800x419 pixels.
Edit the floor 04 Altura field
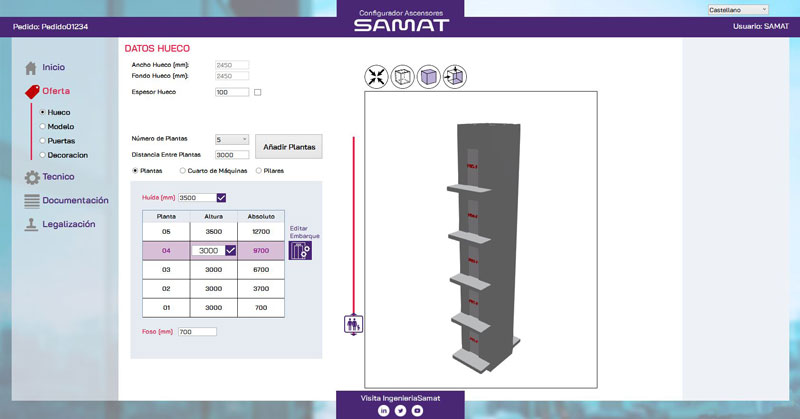209,251
